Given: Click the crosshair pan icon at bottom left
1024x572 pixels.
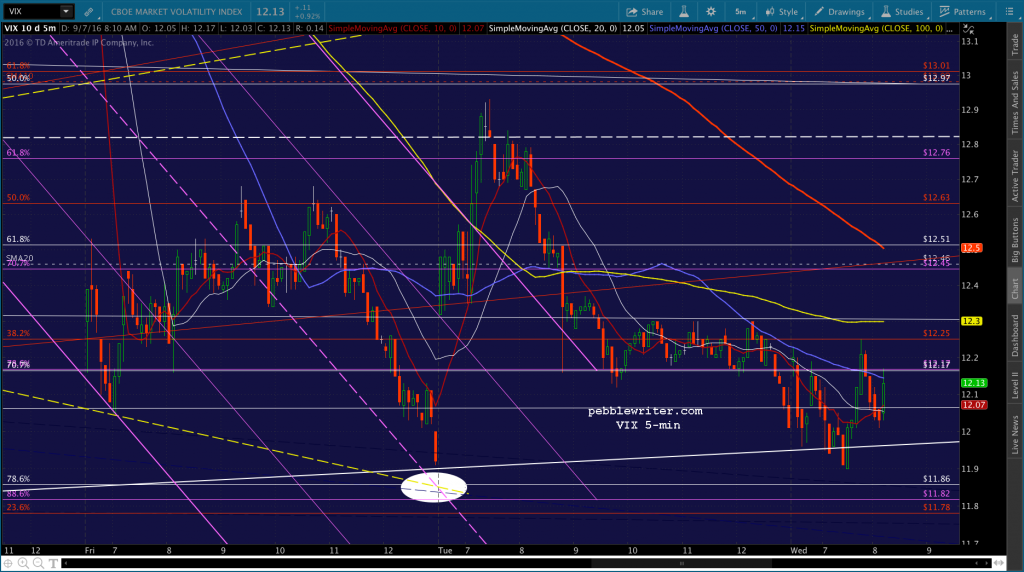Looking at the screenshot, I should [x=8, y=563].
